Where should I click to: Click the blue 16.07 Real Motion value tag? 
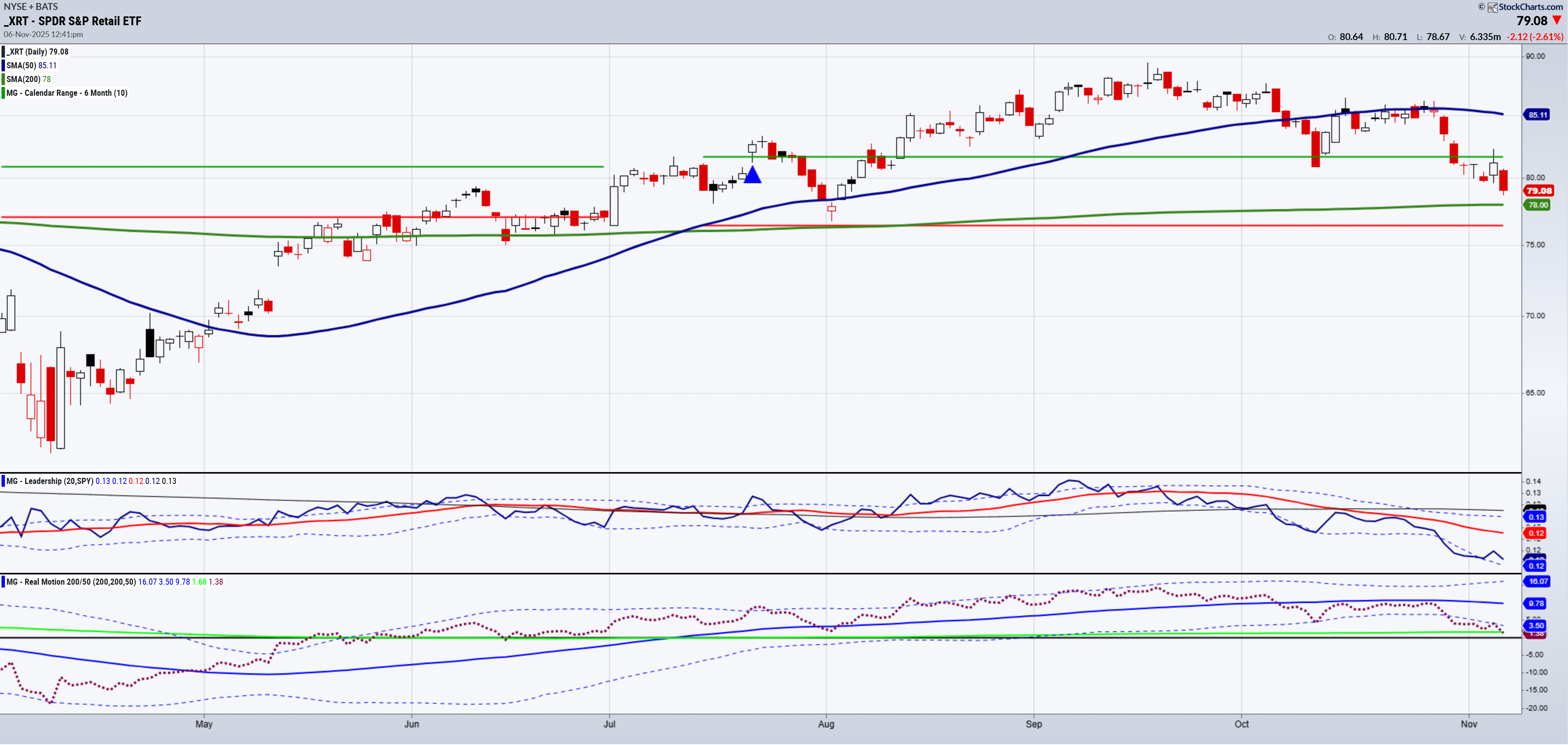tap(1537, 582)
